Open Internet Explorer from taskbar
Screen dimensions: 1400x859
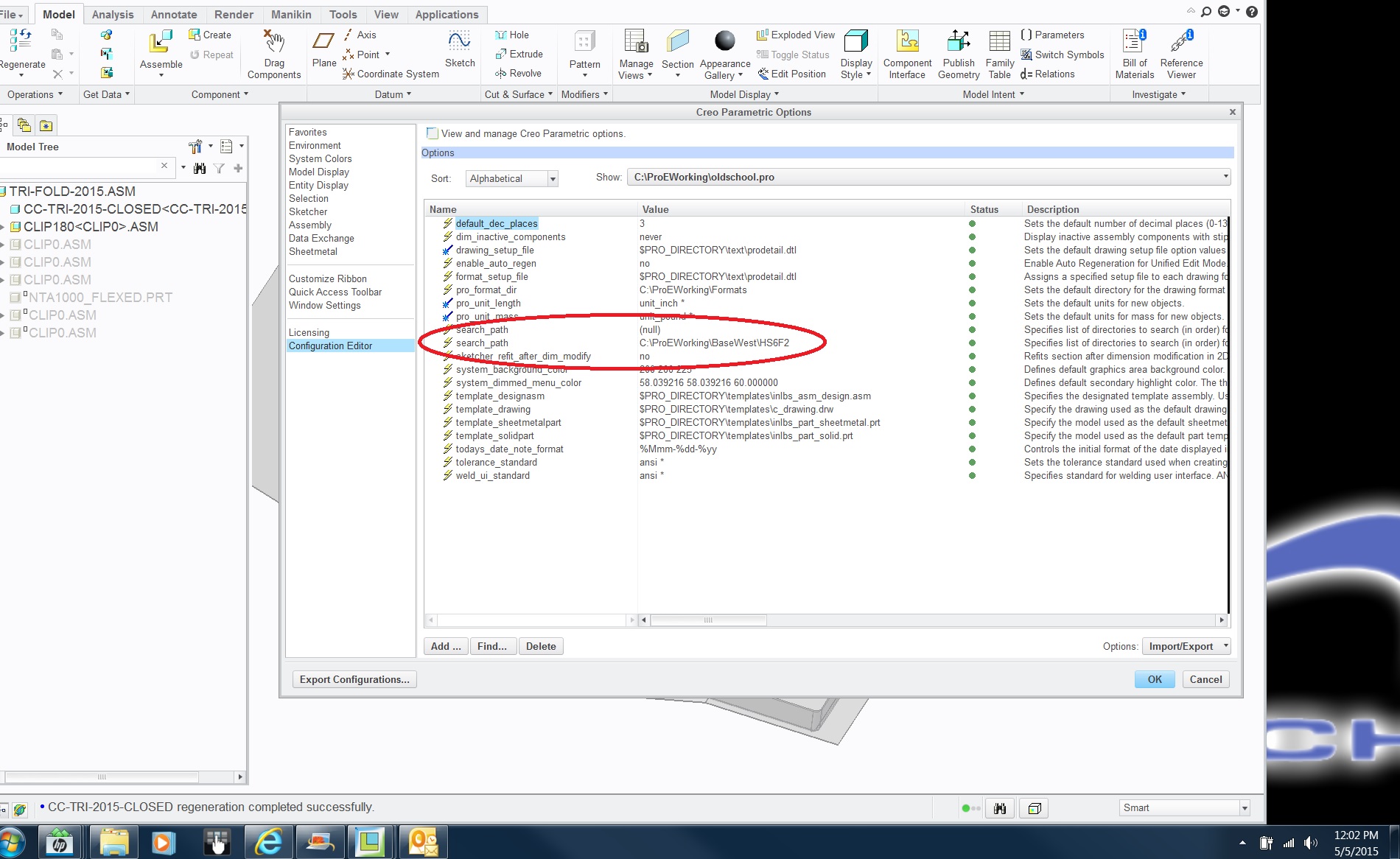tap(268, 841)
